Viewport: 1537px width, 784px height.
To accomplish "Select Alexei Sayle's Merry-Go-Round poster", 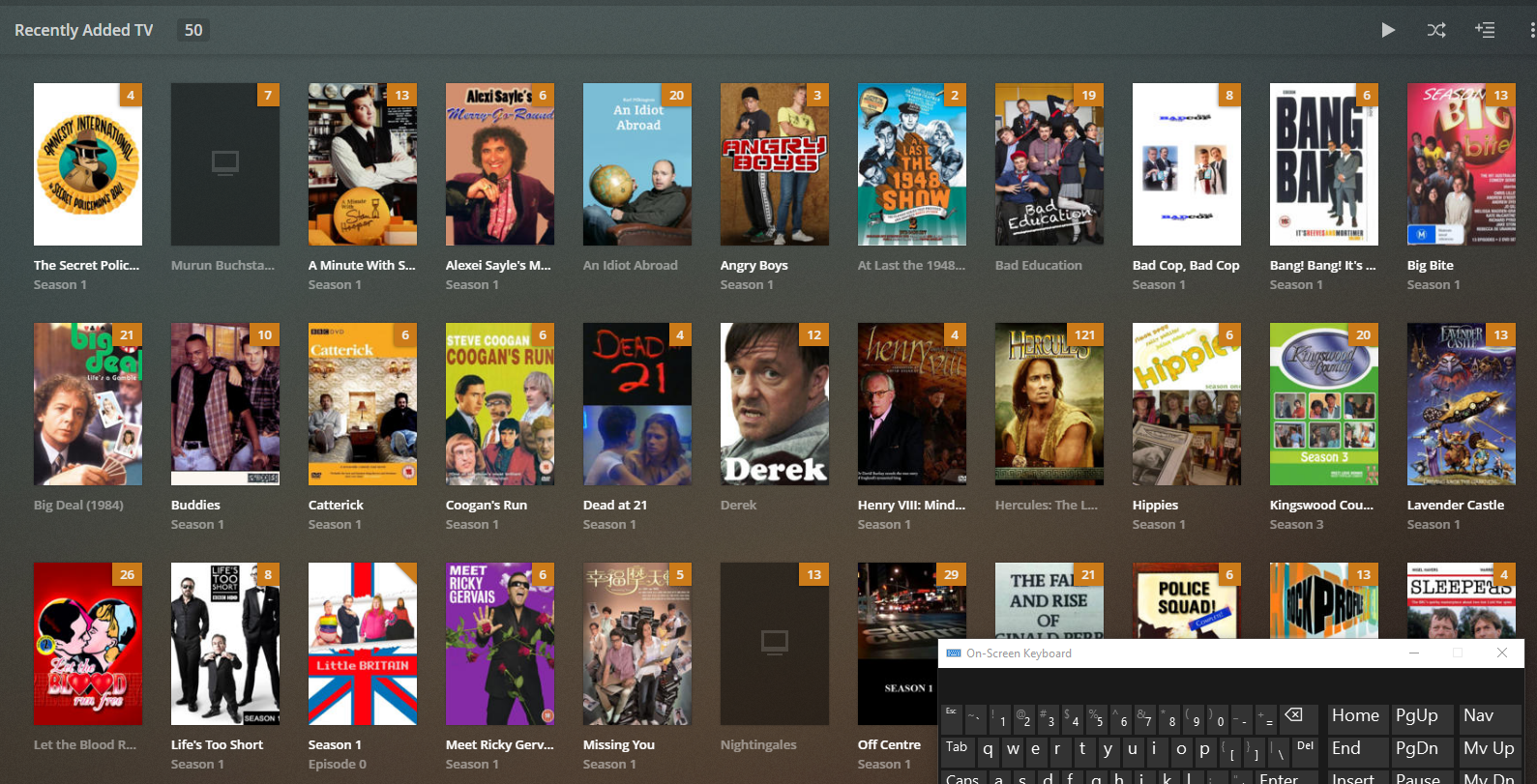I will [500, 164].
